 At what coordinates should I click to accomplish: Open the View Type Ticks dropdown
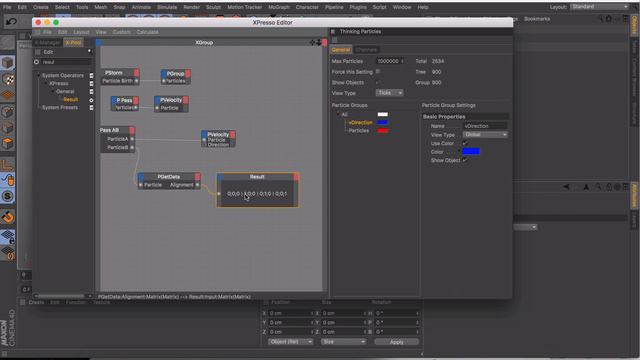(389, 93)
